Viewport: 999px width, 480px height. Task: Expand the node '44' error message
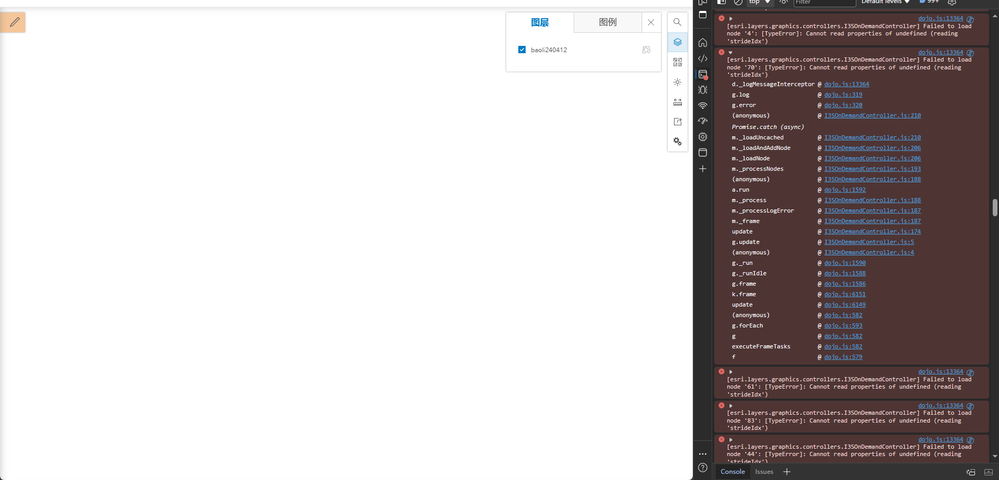pos(731,440)
